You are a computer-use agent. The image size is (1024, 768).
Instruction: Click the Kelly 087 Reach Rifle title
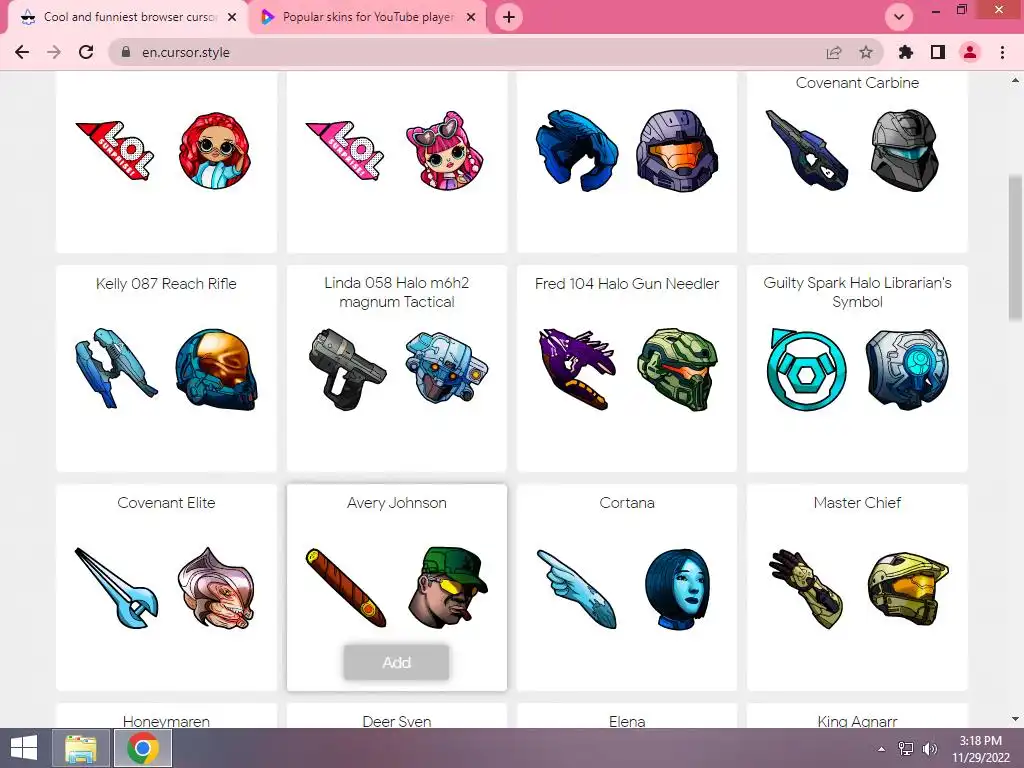(166, 284)
